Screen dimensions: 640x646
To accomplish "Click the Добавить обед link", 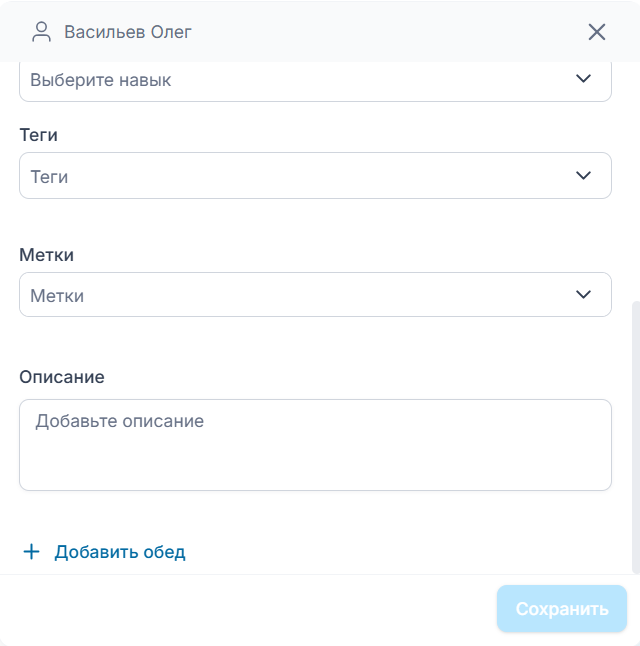I will (120, 552).
